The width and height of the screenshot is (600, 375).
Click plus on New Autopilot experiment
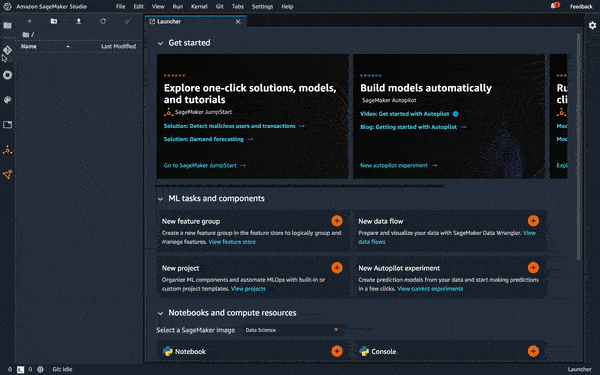[x=533, y=268]
